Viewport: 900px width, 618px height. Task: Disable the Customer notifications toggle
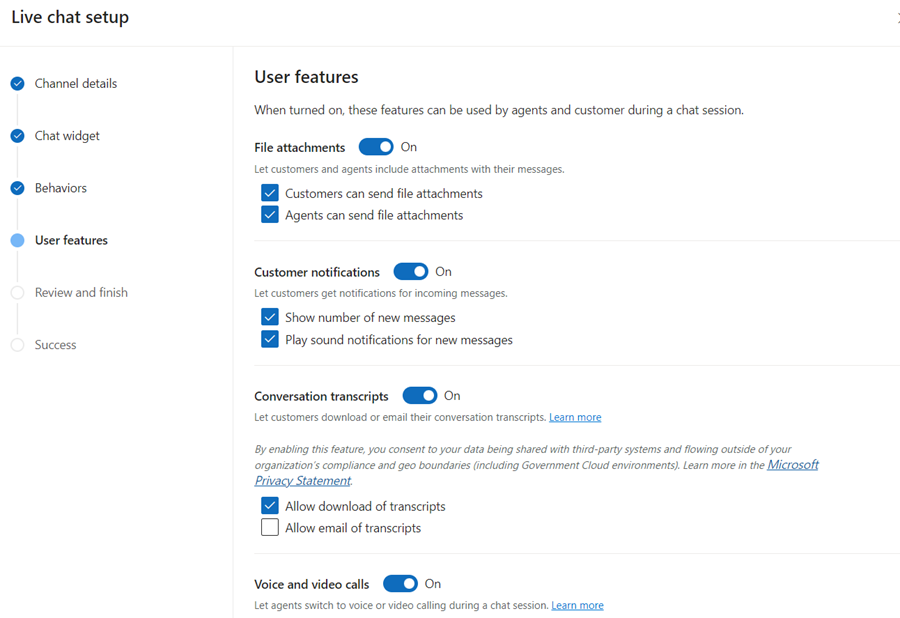[x=410, y=272]
